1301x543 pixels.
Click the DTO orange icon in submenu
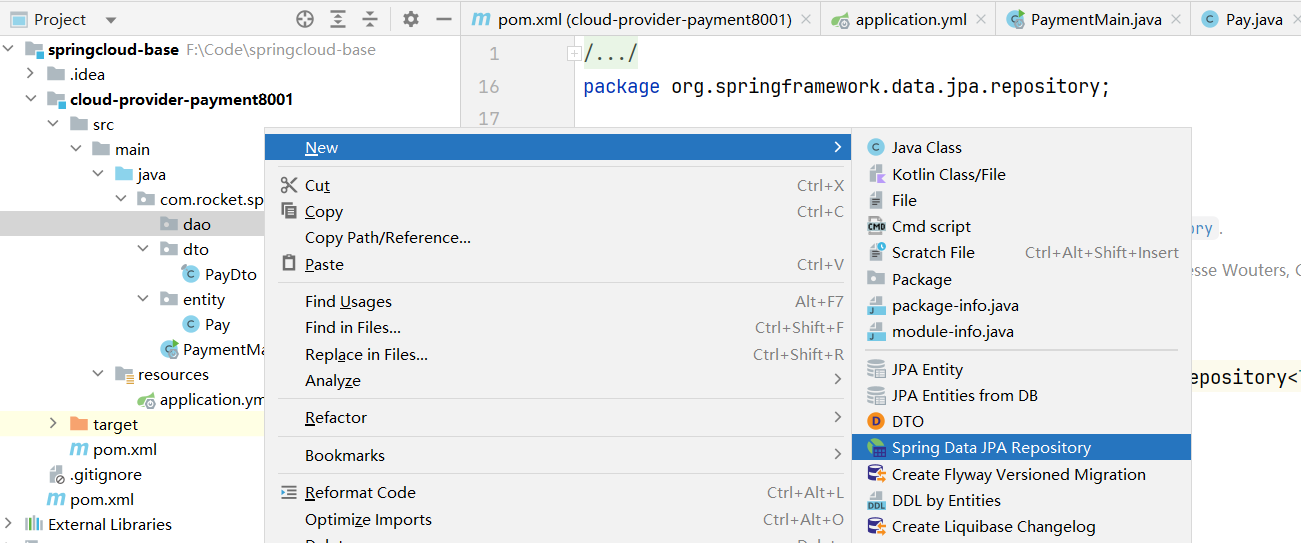point(876,422)
